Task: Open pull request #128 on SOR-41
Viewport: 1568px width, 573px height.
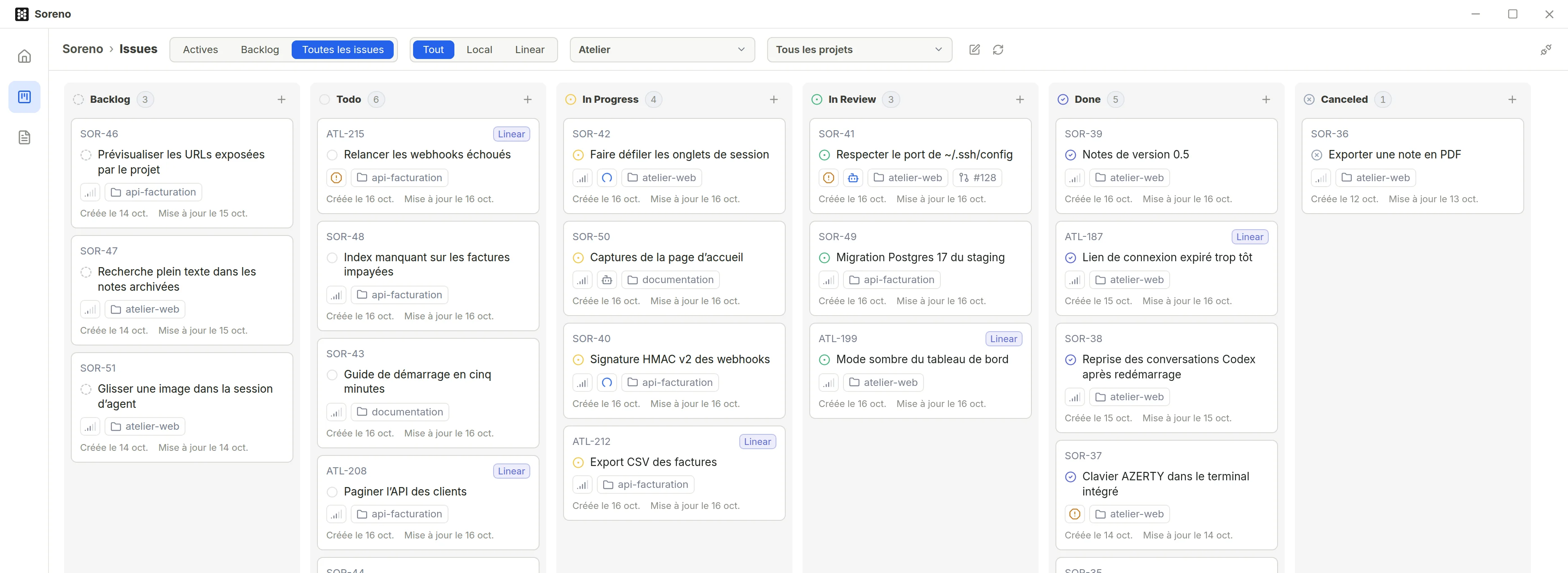Action: 977,178
